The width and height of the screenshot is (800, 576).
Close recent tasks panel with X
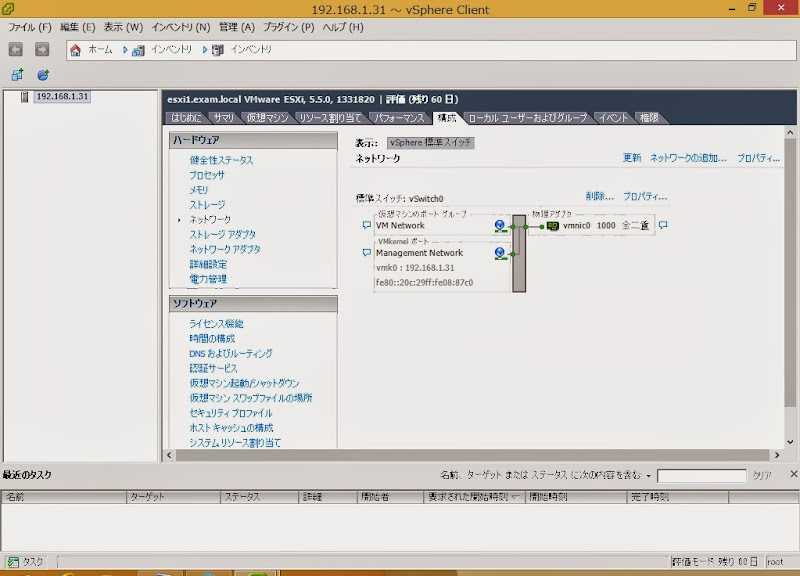pos(793,474)
